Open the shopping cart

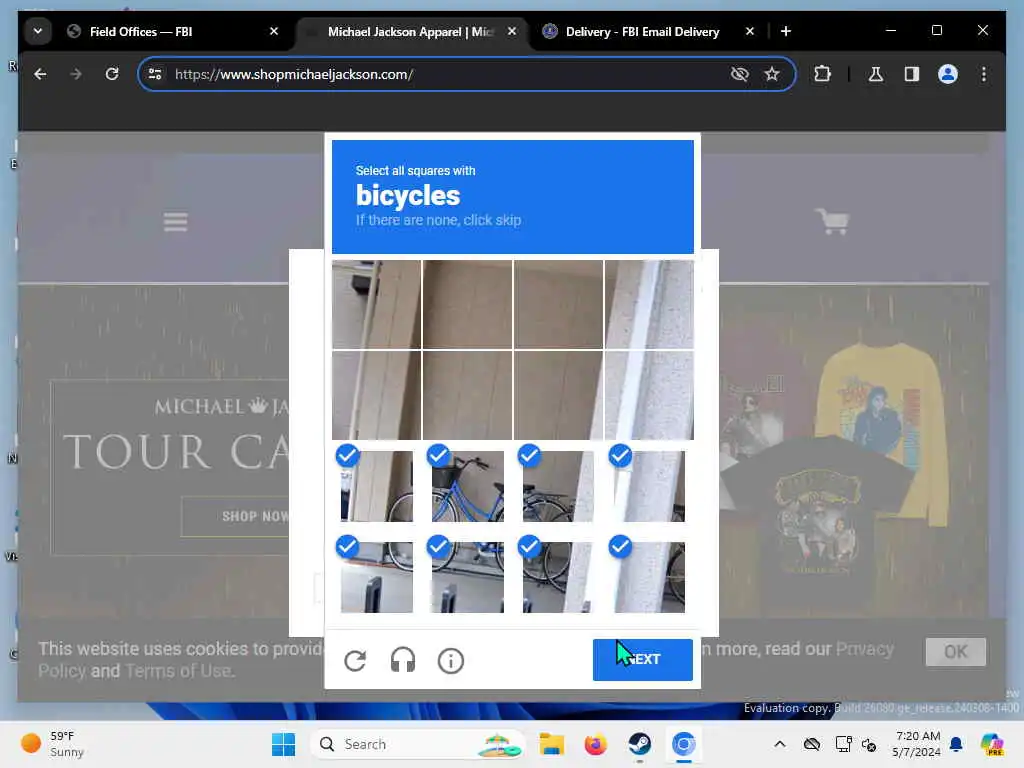(832, 221)
